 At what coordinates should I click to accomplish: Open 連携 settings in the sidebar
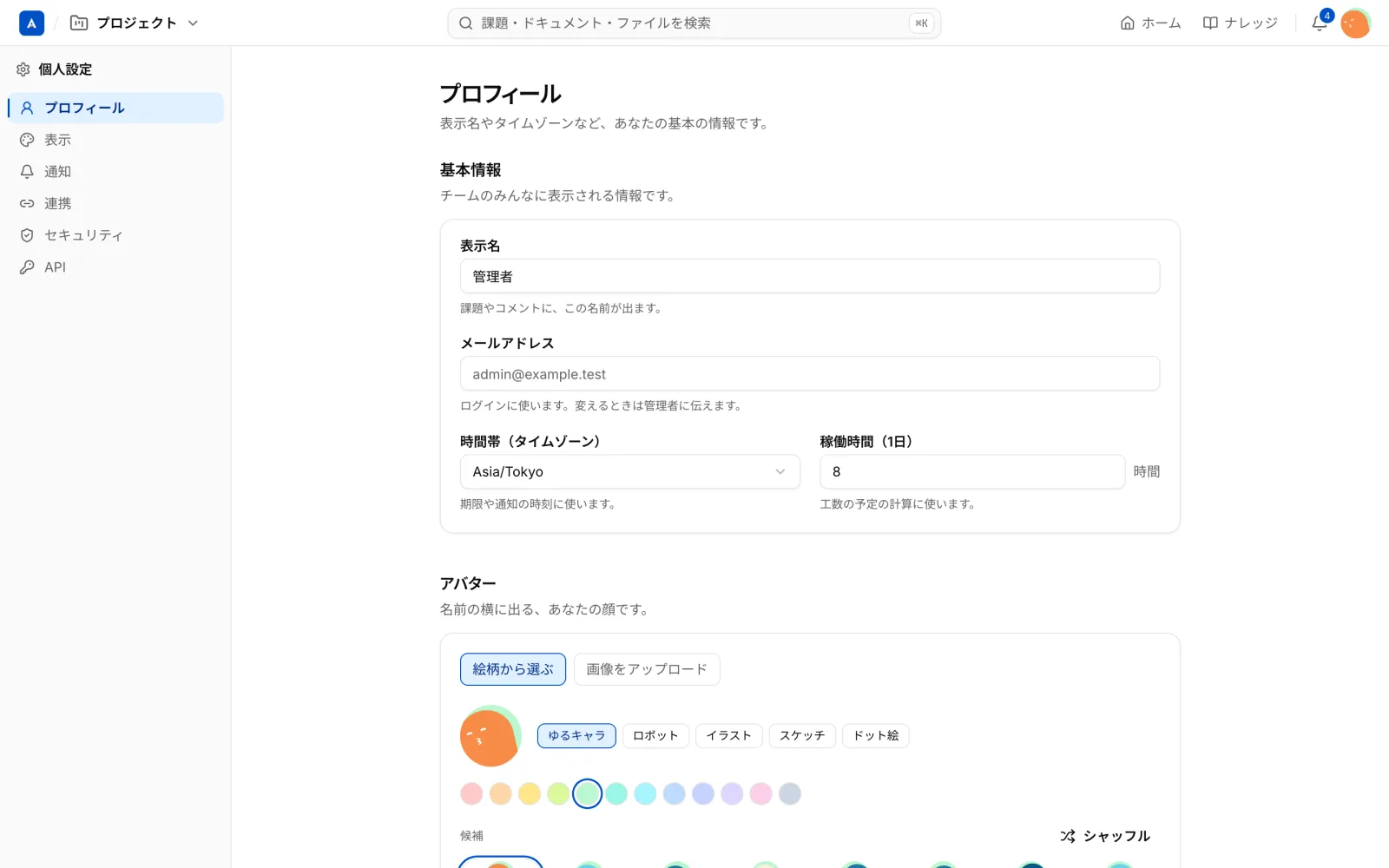[x=115, y=203]
